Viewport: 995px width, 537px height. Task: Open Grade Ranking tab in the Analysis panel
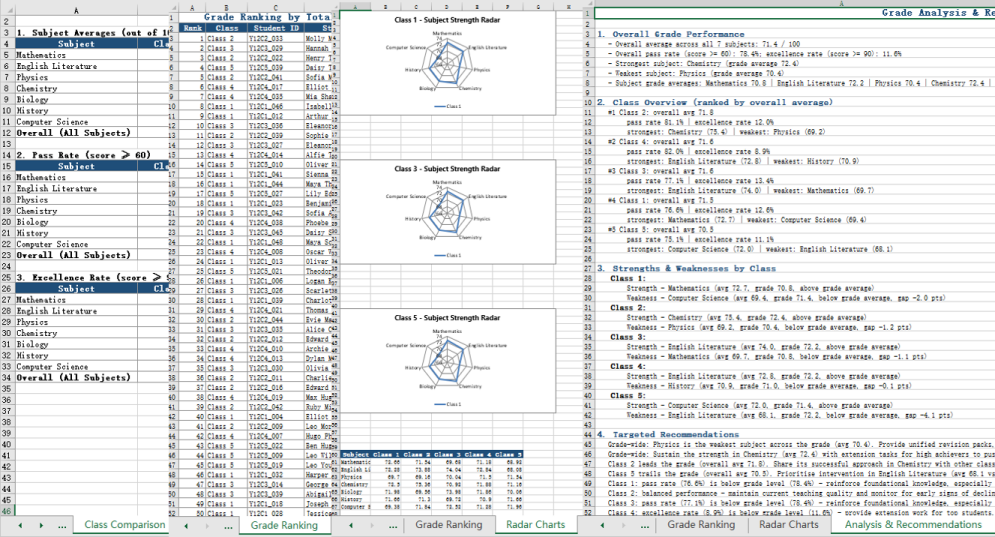(x=701, y=525)
